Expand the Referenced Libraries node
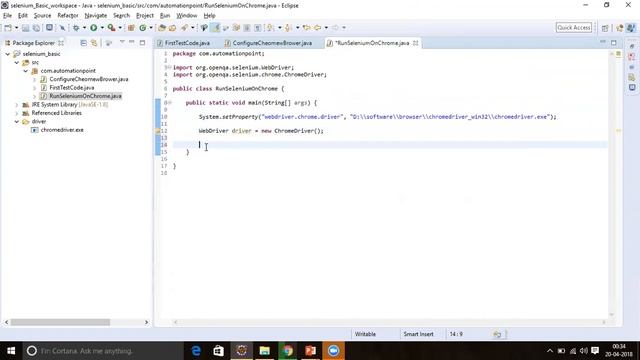The image size is (640, 360). click(x=17, y=113)
